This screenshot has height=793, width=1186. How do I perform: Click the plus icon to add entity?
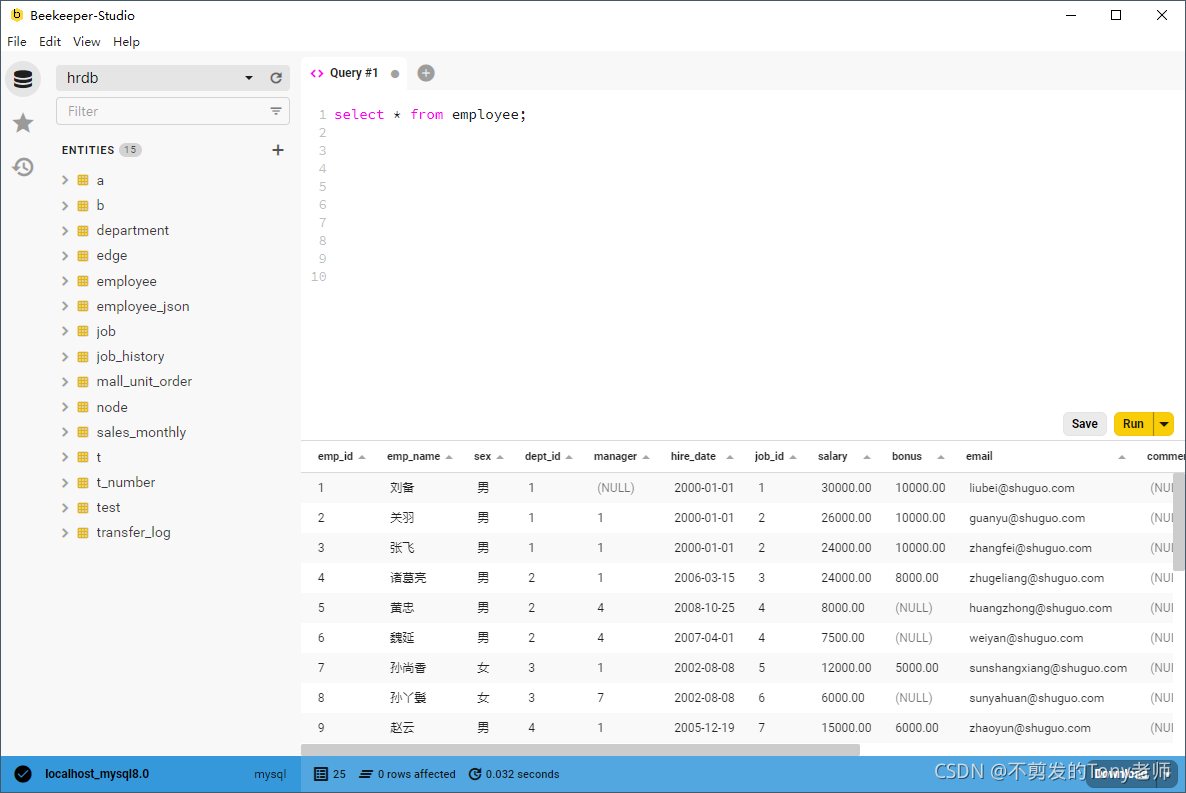coord(278,150)
